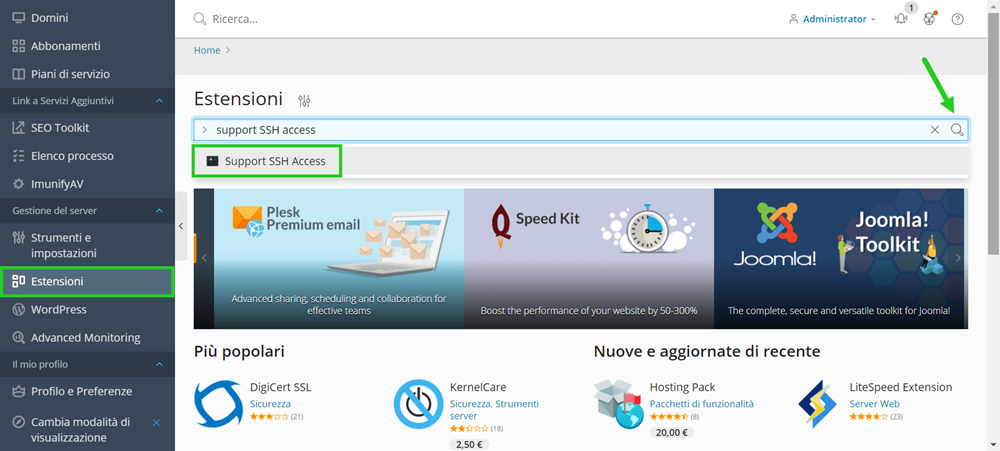Viewport: 1000px width, 451px height.
Task: Open the Plesk Premium email banner
Action: [x=339, y=258]
